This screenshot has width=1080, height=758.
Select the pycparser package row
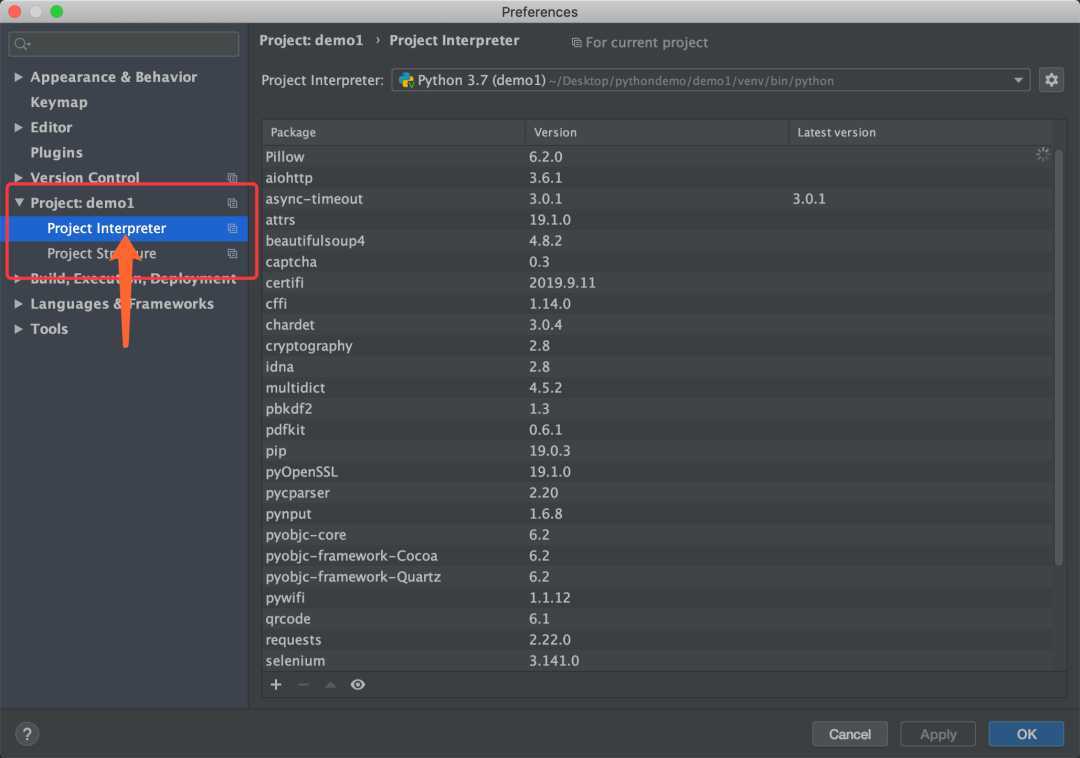coord(657,493)
